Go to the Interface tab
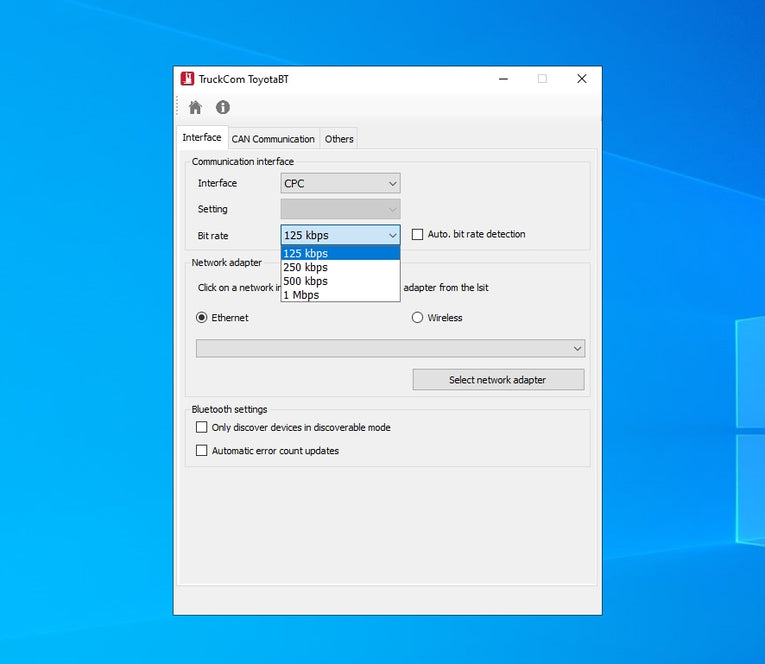 pos(202,138)
